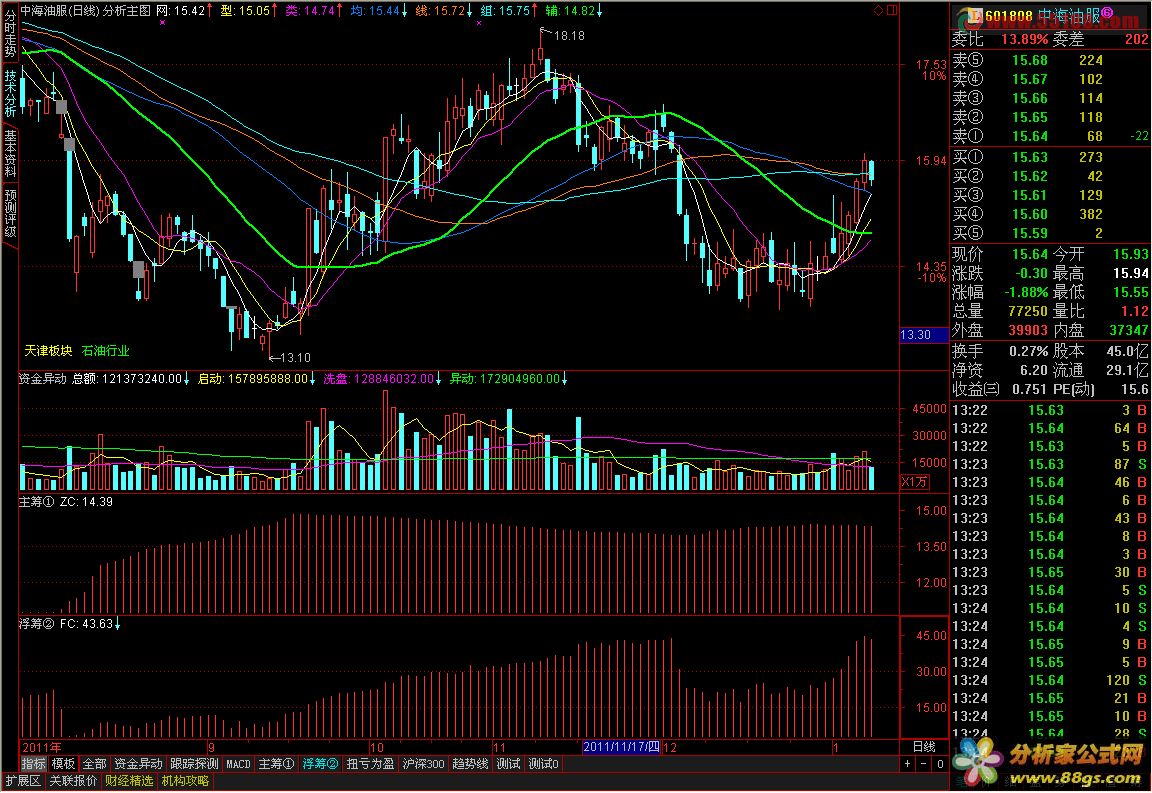
Task: Select the 指标 tab
Action: [x=33, y=764]
